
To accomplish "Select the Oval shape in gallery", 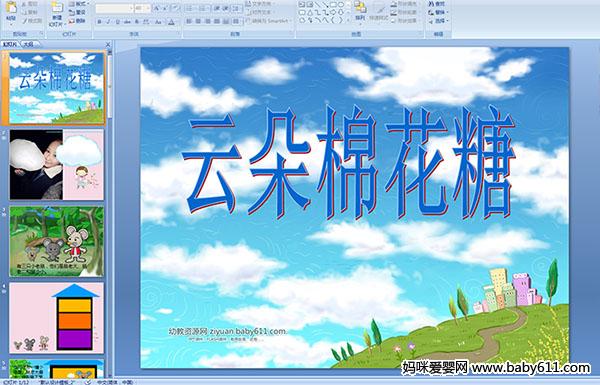I will (341, 4).
